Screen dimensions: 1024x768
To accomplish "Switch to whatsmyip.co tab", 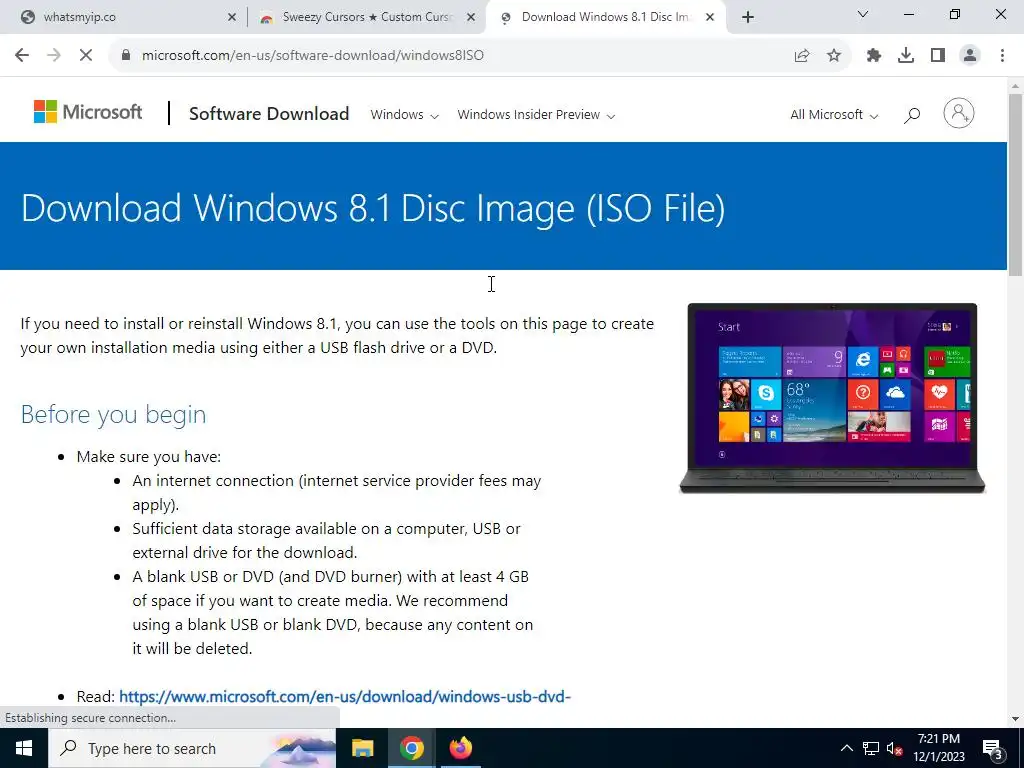I will pyautogui.click(x=124, y=17).
